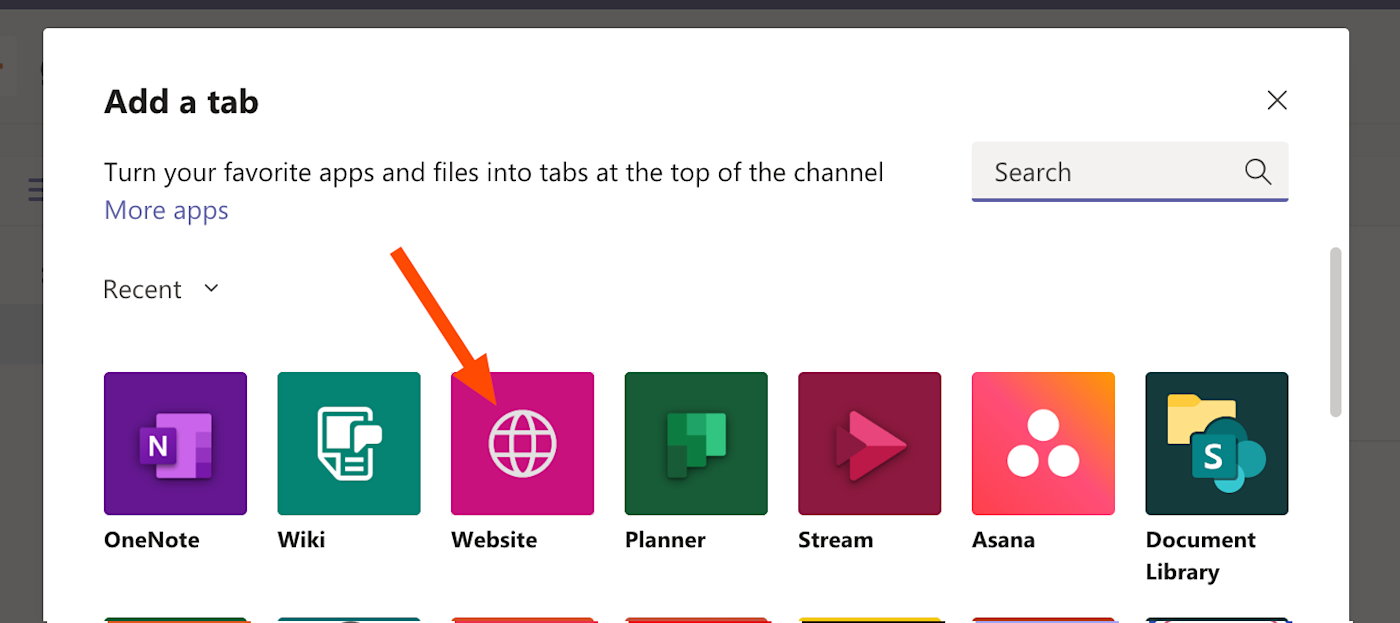The image size is (1400, 623).
Task: Add the Planner app tile
Action: (696, 443)
